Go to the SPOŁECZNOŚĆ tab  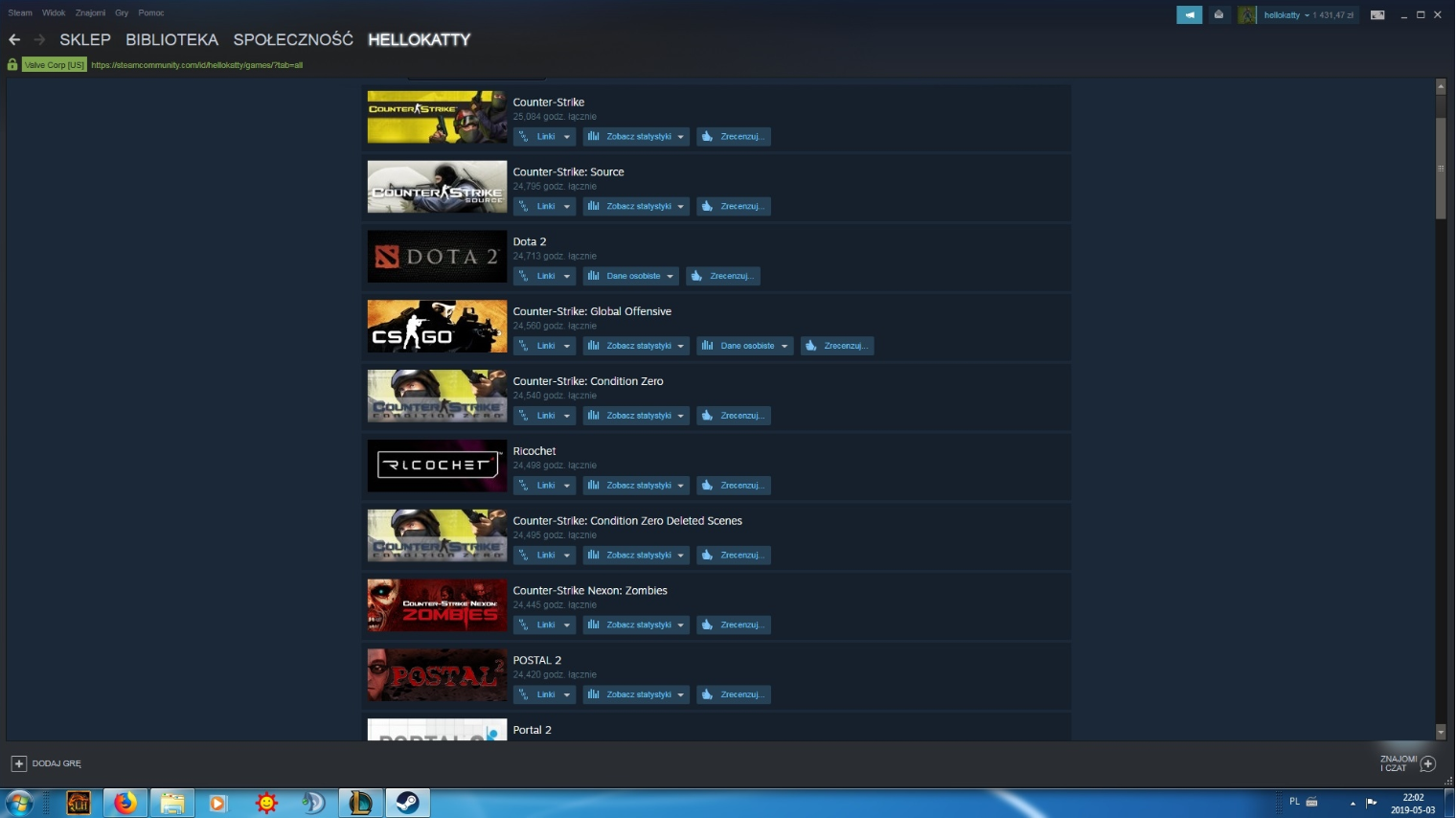[293, 39]
